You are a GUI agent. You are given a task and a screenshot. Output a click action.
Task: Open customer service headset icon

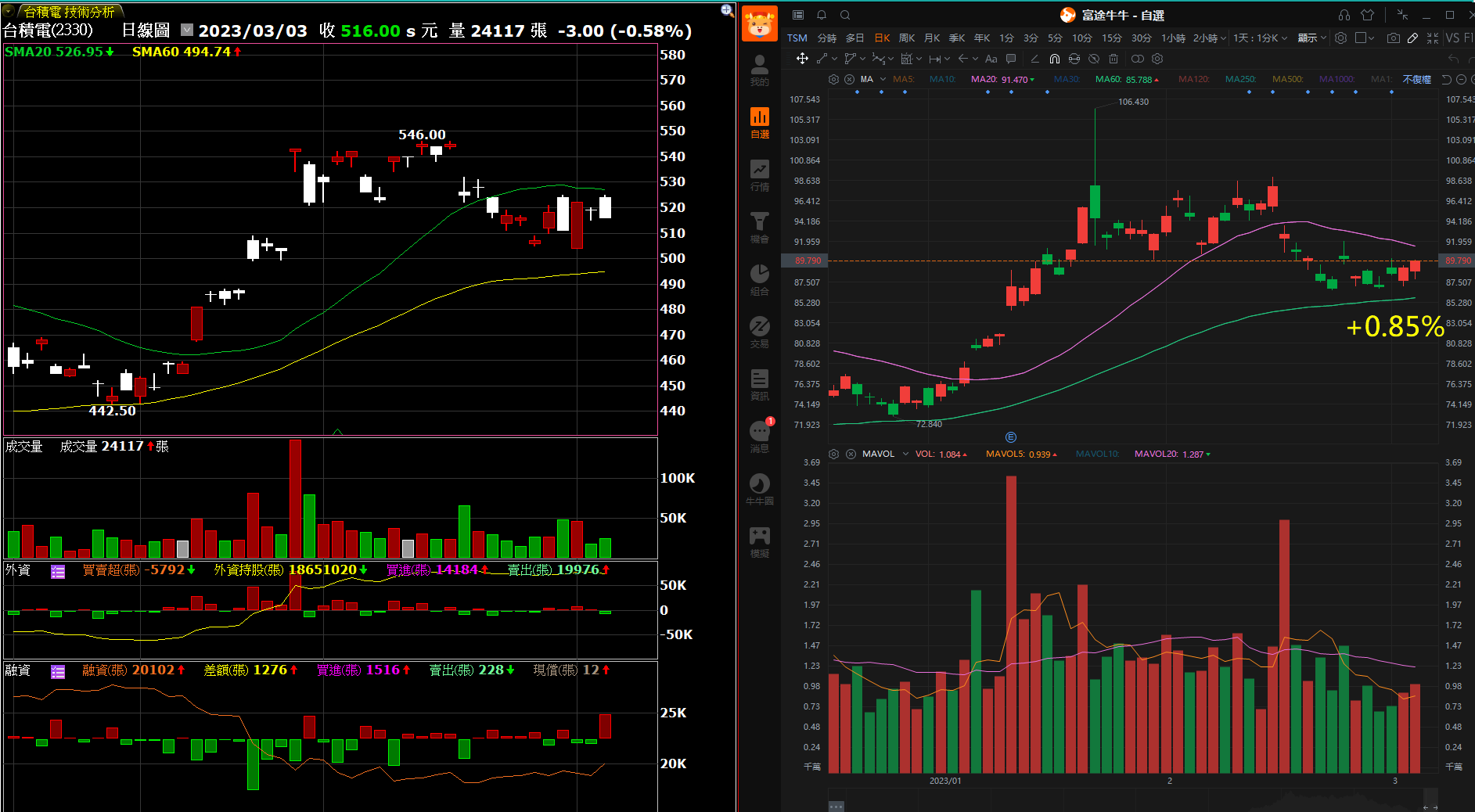click(x=1344, y=15)
